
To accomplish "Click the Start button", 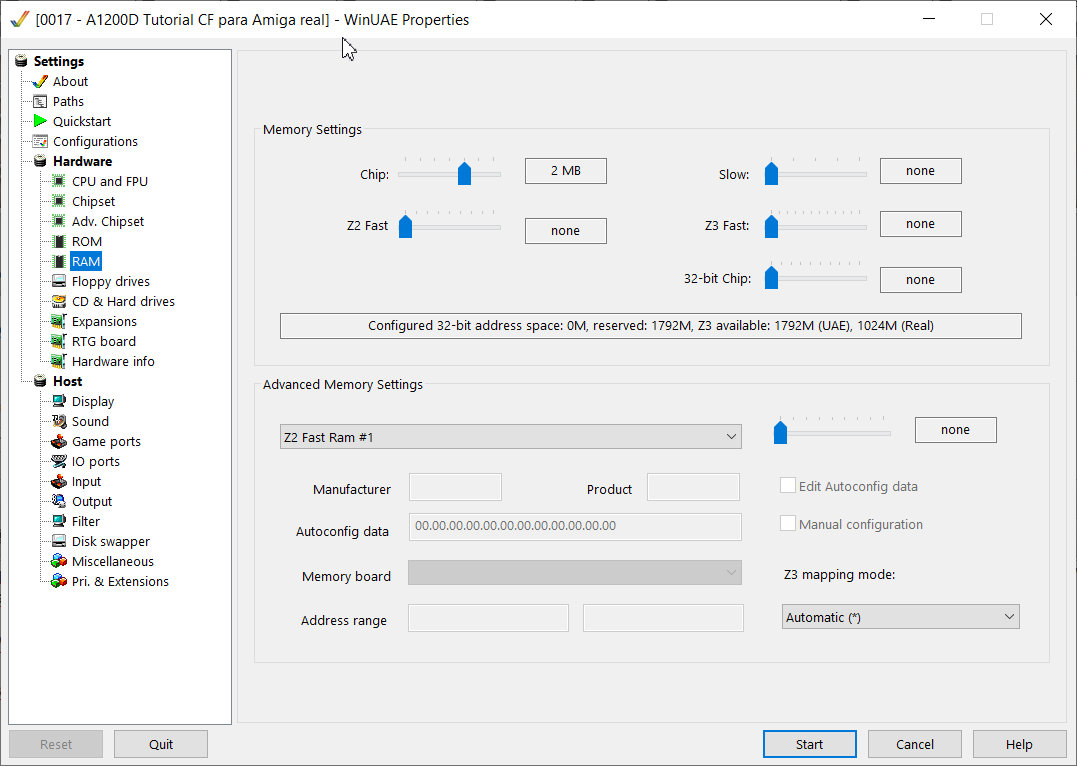I will 810,744.
